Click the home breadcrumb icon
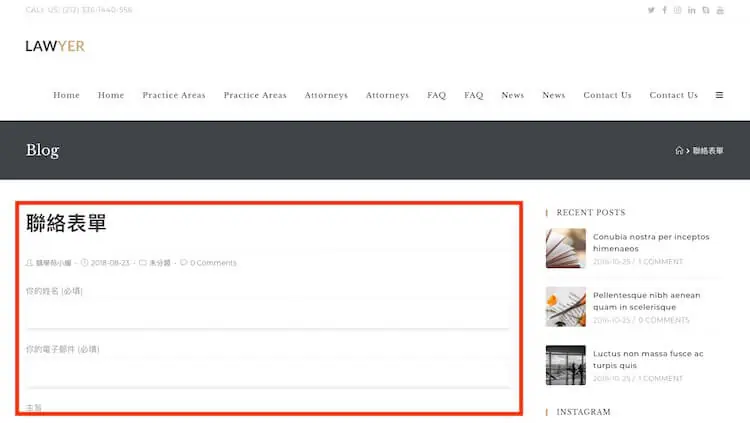The image size is (750, 423). pyautogui.click(x=679, y=150)
